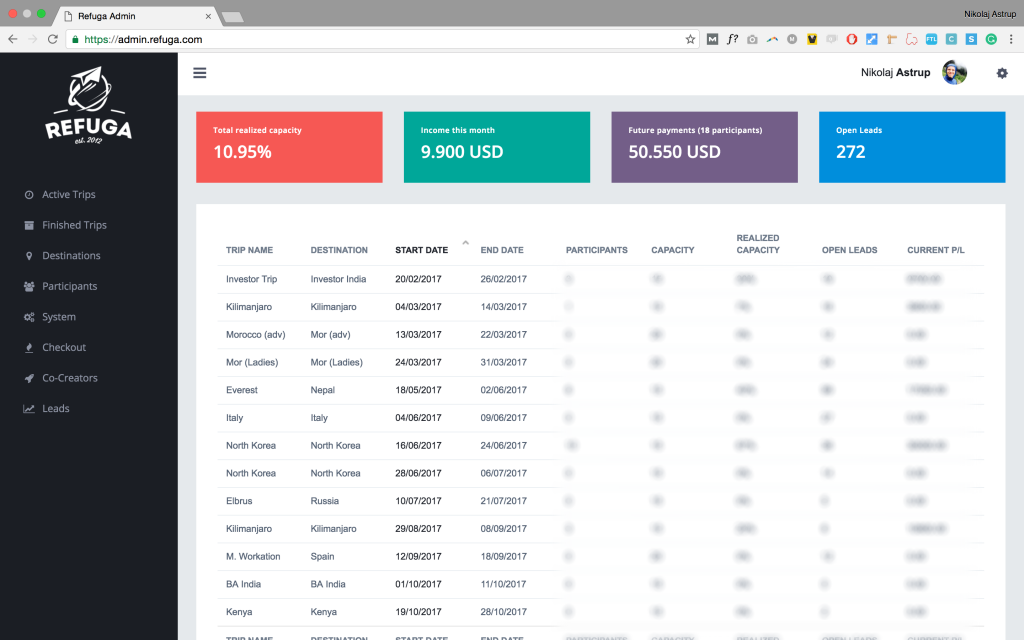Open the blue S browser extension

click(x=971, y=39)
